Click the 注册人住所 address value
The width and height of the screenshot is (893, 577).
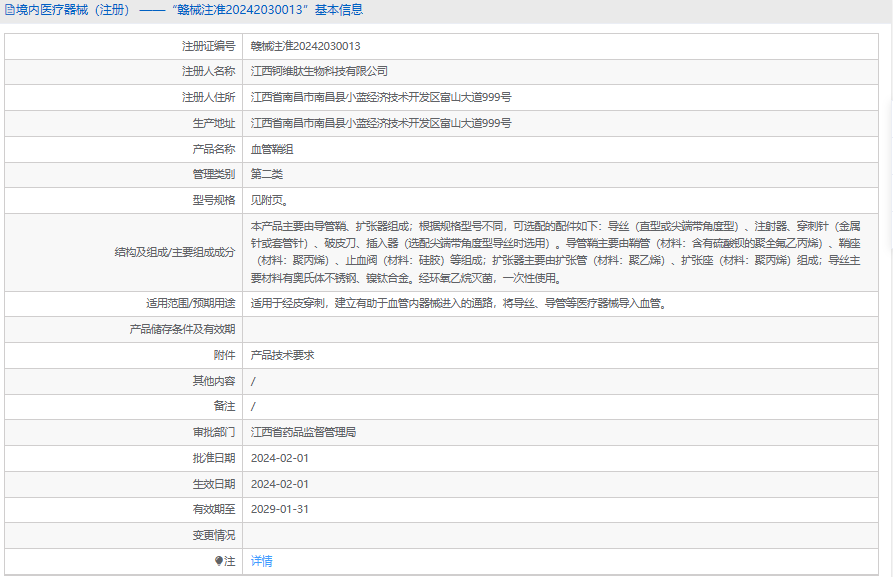click(x=381, y=97)
